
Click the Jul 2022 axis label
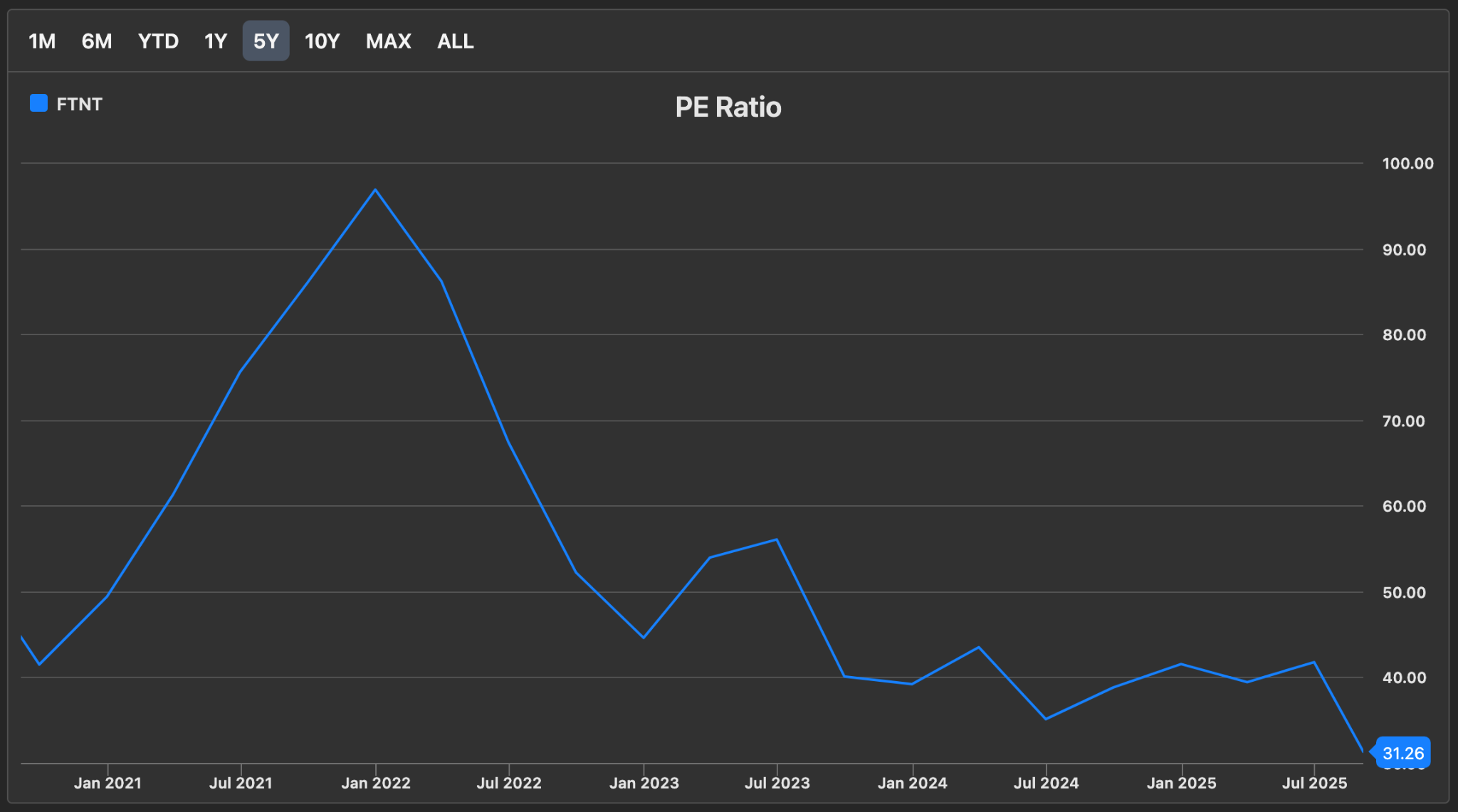coord(508,784)
